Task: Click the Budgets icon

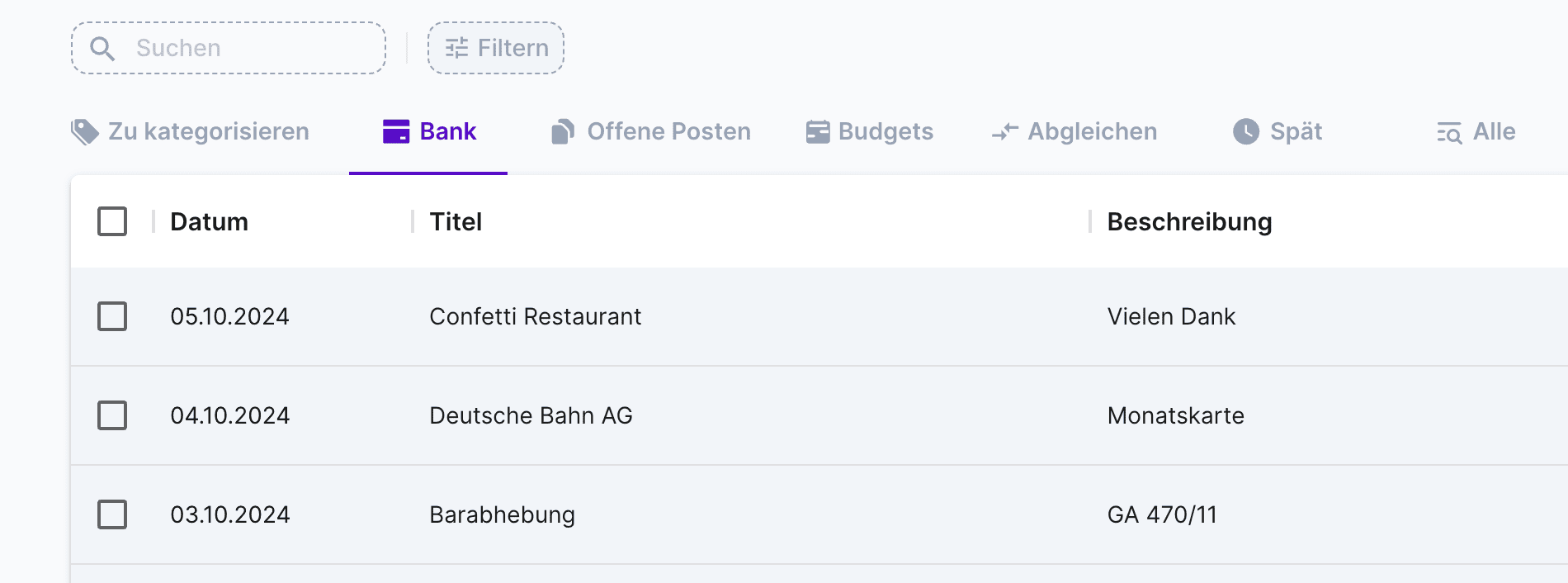Action: [x=818, y=132]
